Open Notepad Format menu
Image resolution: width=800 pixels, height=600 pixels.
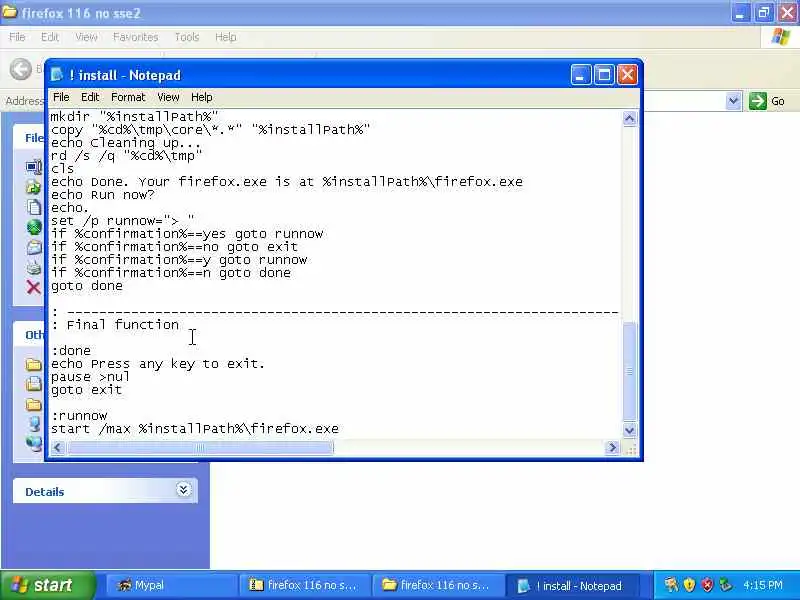coord(128,97)
